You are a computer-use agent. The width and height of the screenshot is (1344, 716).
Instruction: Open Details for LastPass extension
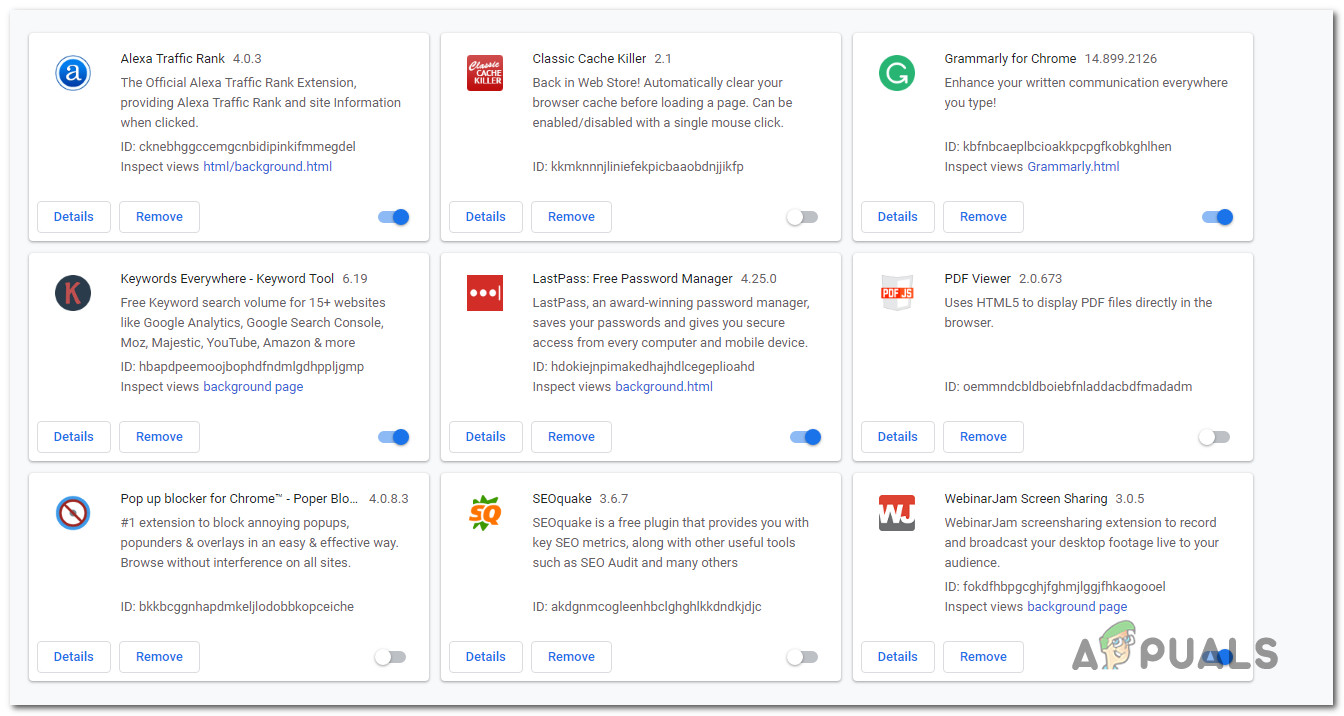point(485,437)
